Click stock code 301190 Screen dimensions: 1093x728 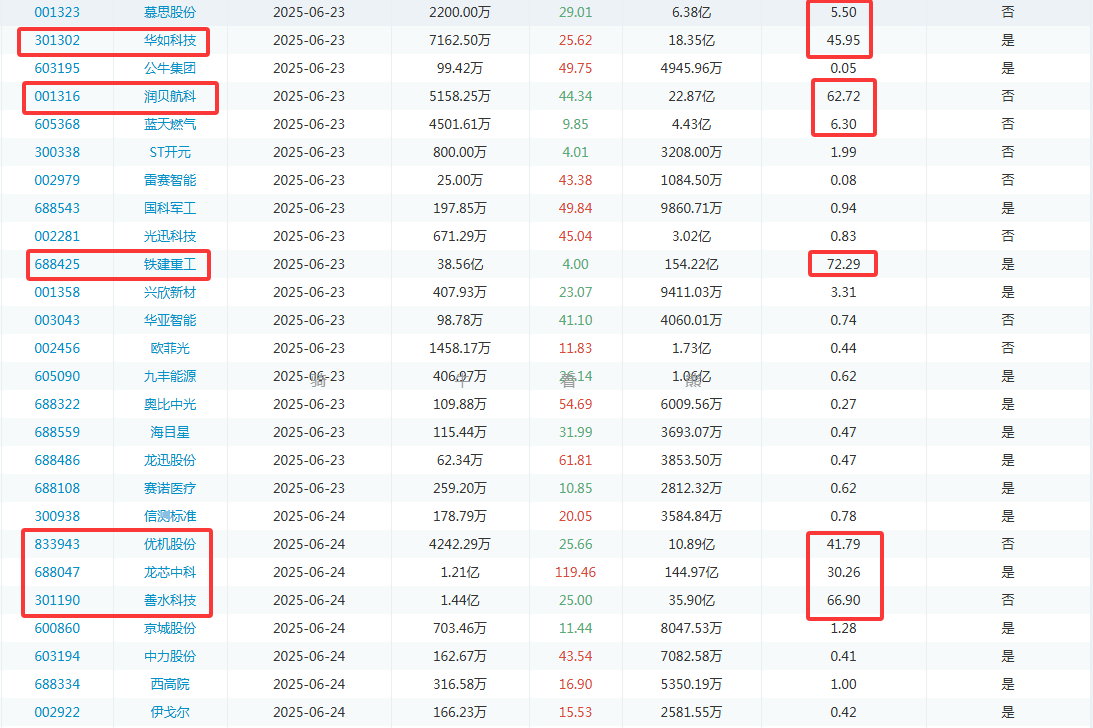tap(57, 600)
